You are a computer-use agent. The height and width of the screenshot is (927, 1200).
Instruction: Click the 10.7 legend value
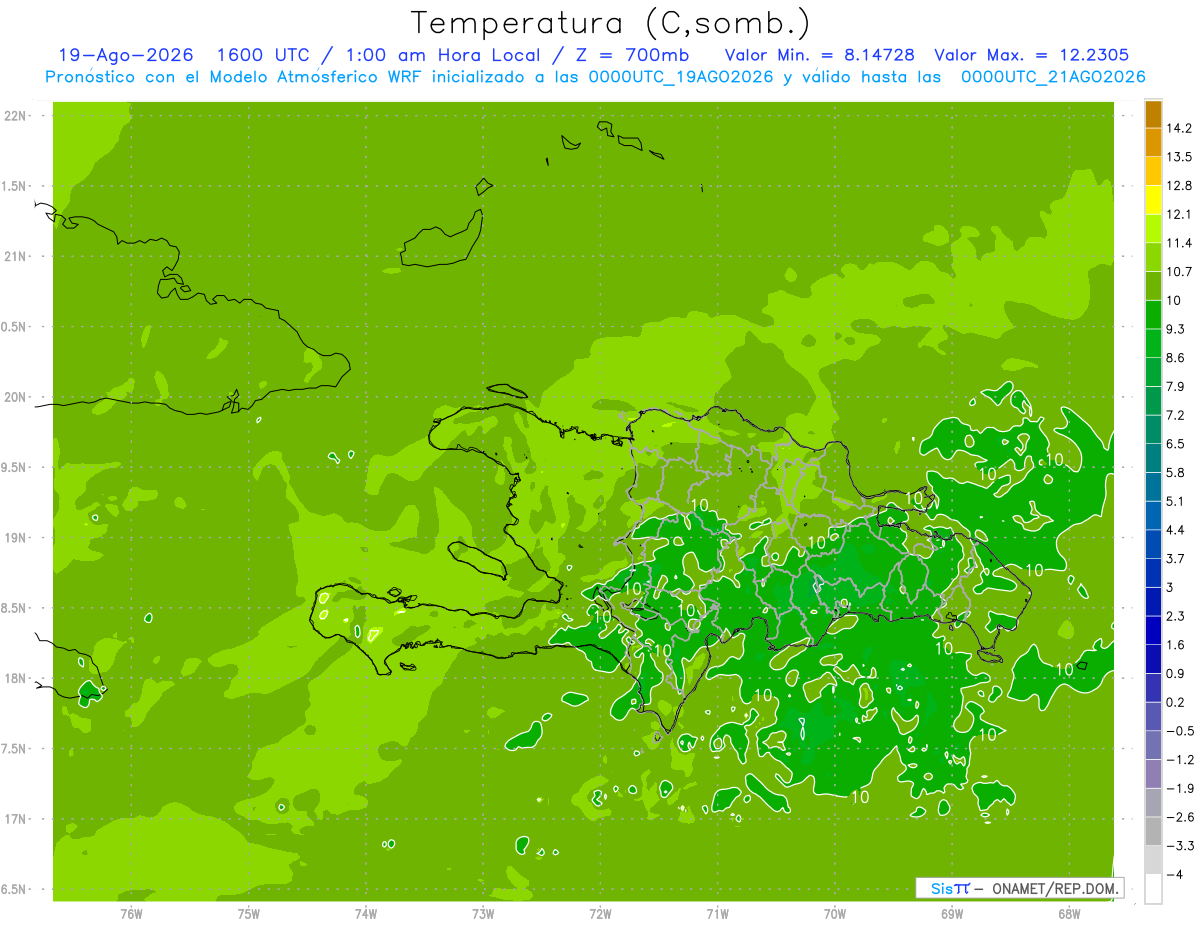(1180, 271)
